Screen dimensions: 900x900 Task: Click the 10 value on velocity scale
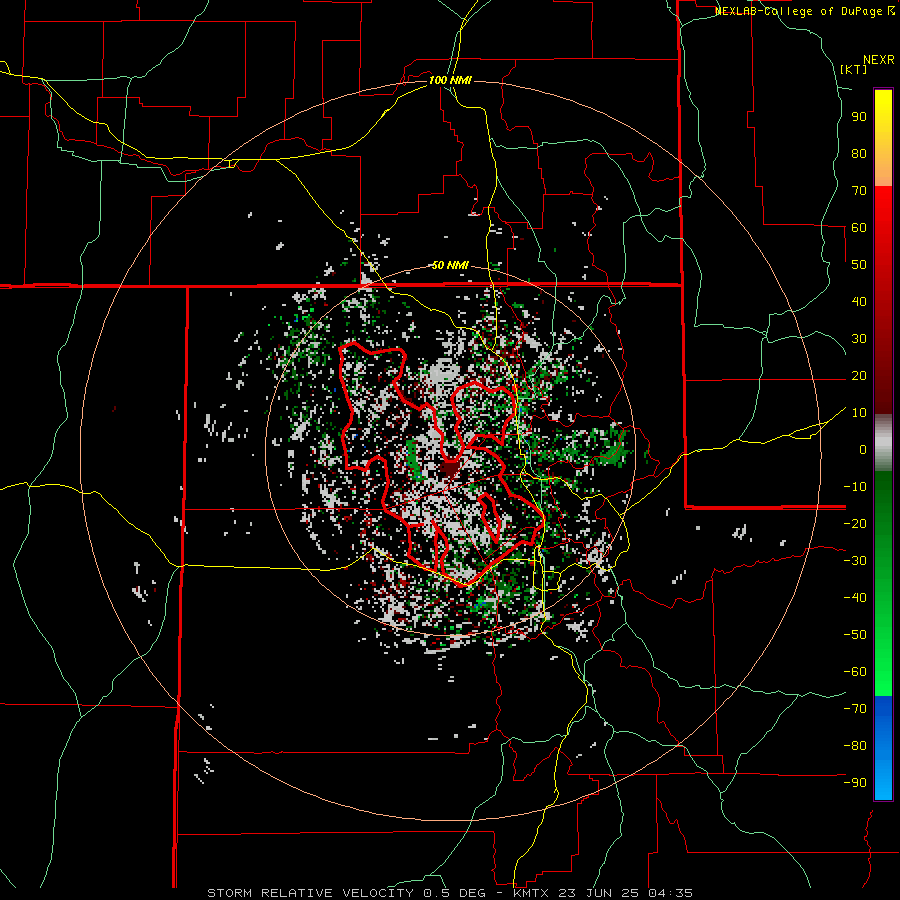[859, 413]
